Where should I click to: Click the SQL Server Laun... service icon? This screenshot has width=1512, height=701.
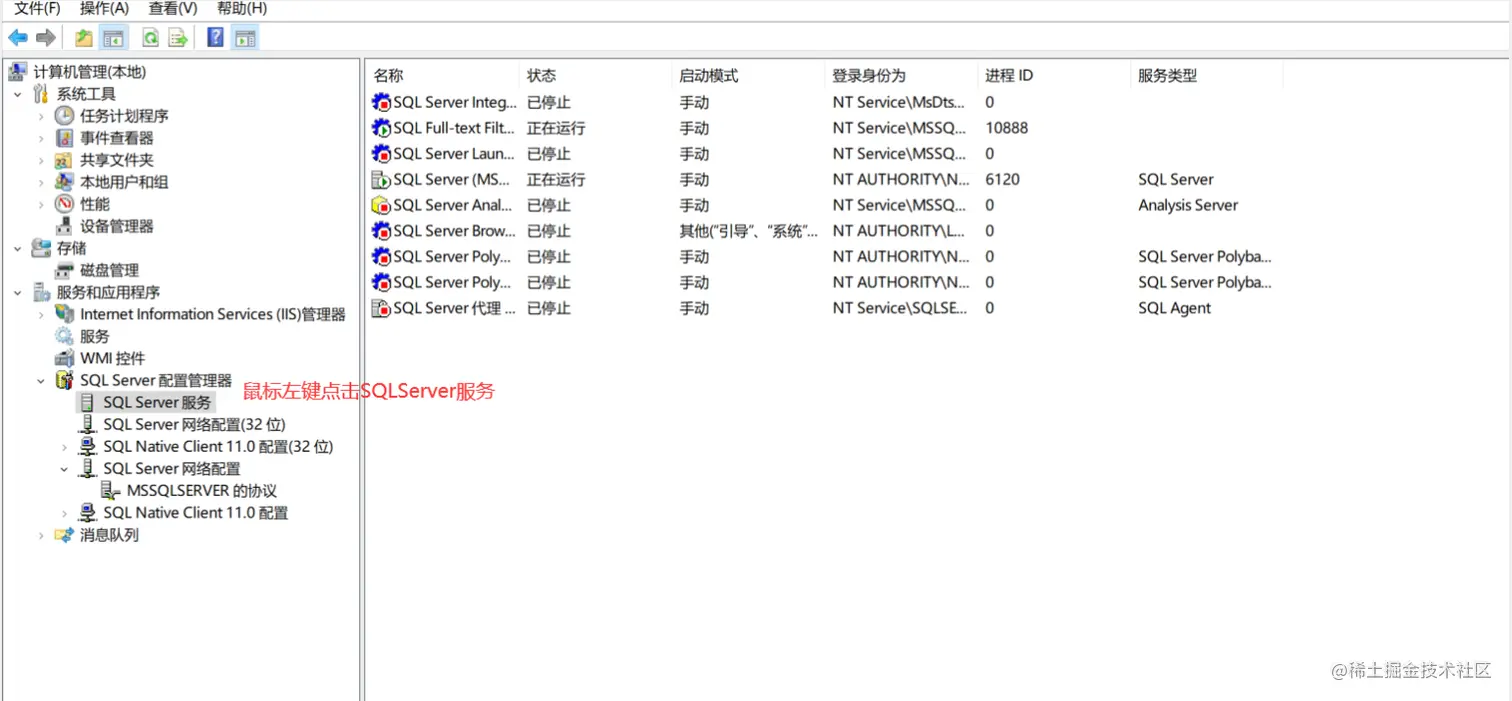click(x=381, y=154)
